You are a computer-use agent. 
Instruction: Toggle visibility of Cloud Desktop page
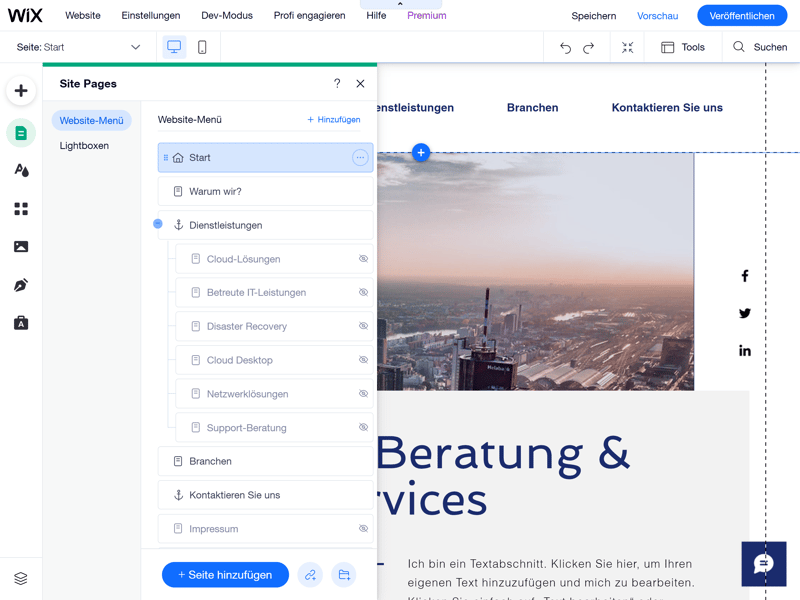(x=363, y=360)
